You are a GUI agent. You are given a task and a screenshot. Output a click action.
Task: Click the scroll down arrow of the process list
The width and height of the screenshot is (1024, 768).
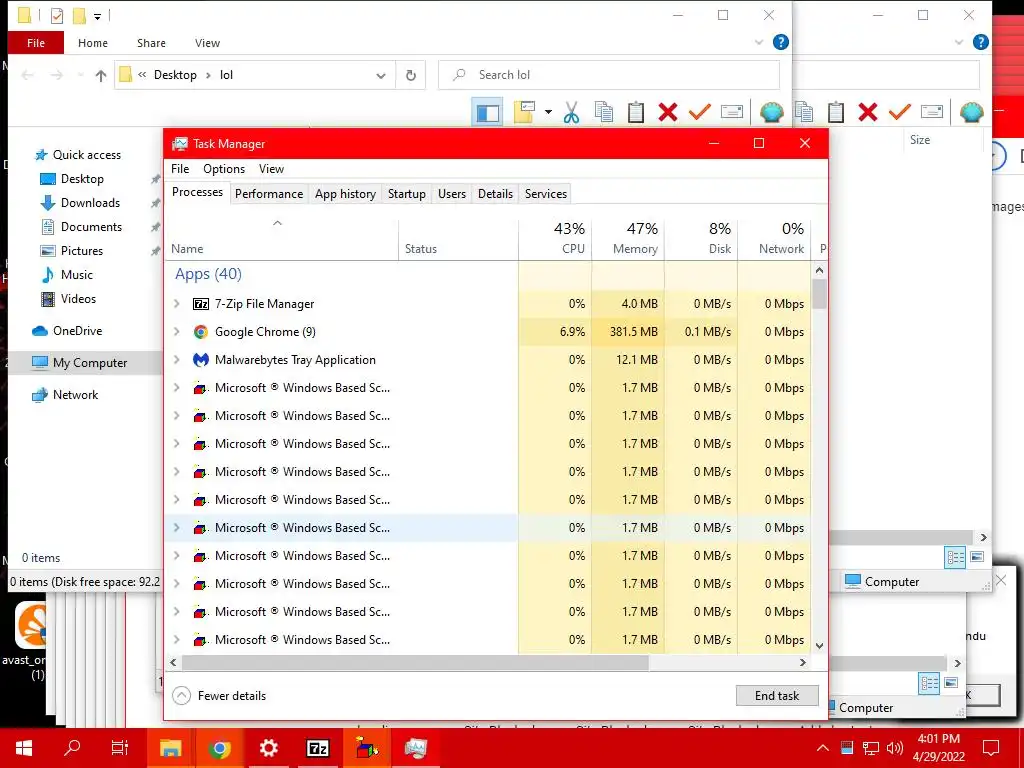pyautogui.click(x=820, y=646)
